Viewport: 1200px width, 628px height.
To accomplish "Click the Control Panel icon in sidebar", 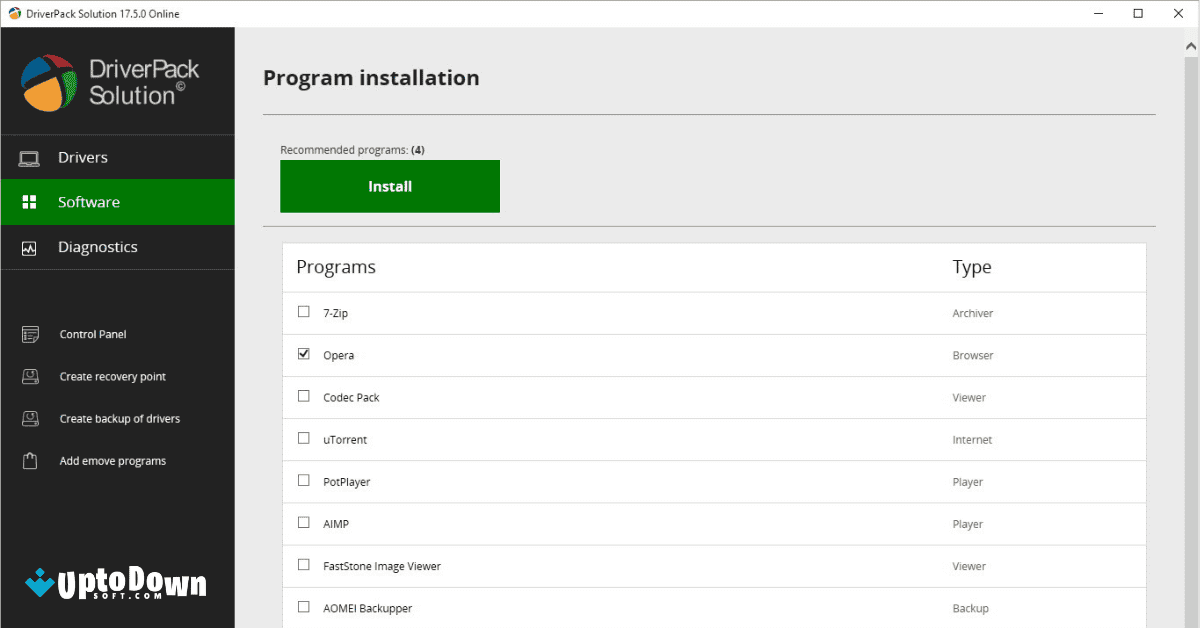I will 29,334.
